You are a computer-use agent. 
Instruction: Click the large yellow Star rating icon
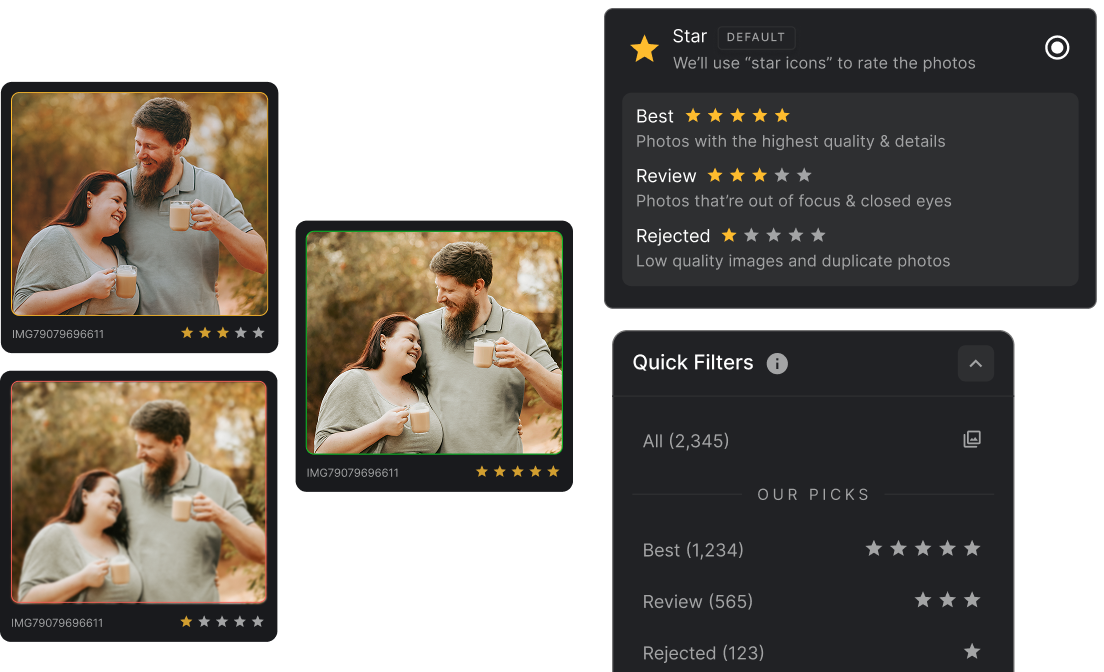(x=645, y=49)
